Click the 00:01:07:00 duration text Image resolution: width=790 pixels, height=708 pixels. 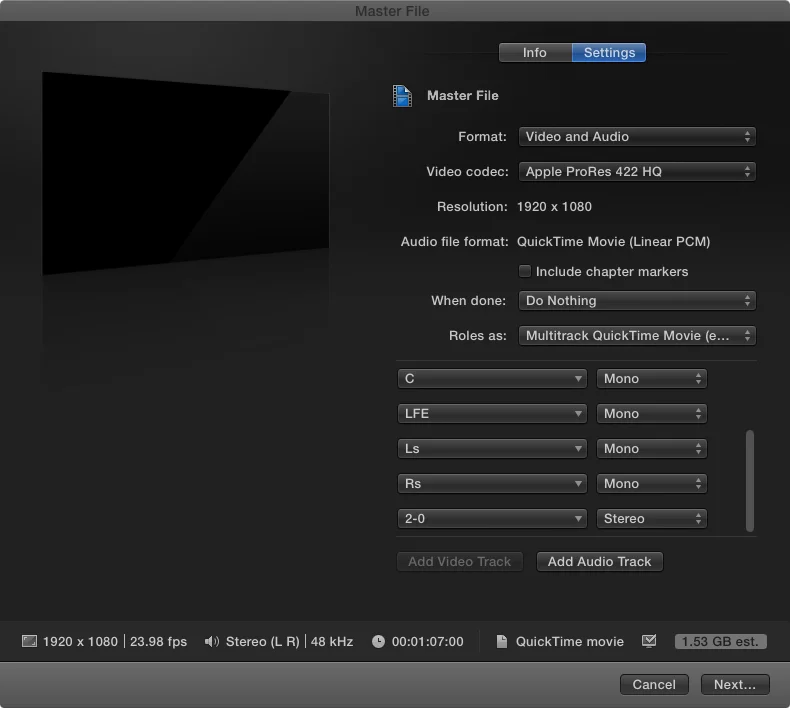(x=427, y=641)
